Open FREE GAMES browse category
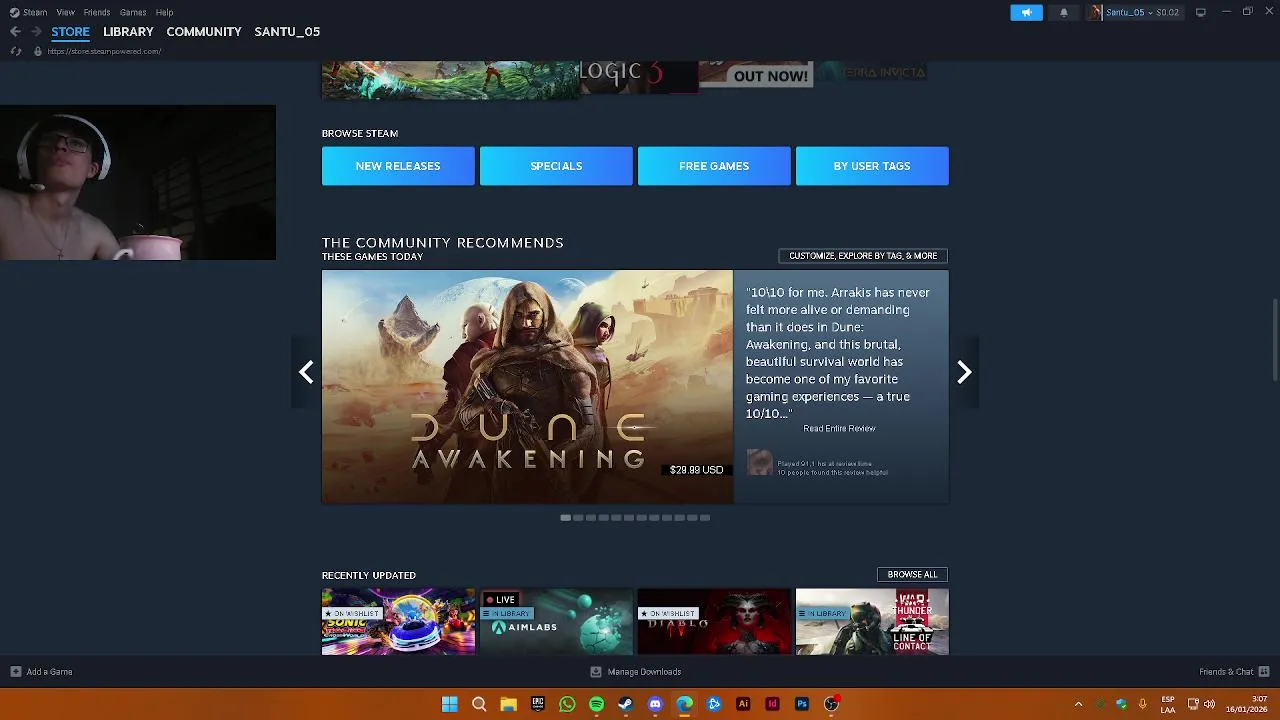This screenshot has width=1280, height=720. coord(714,166)
